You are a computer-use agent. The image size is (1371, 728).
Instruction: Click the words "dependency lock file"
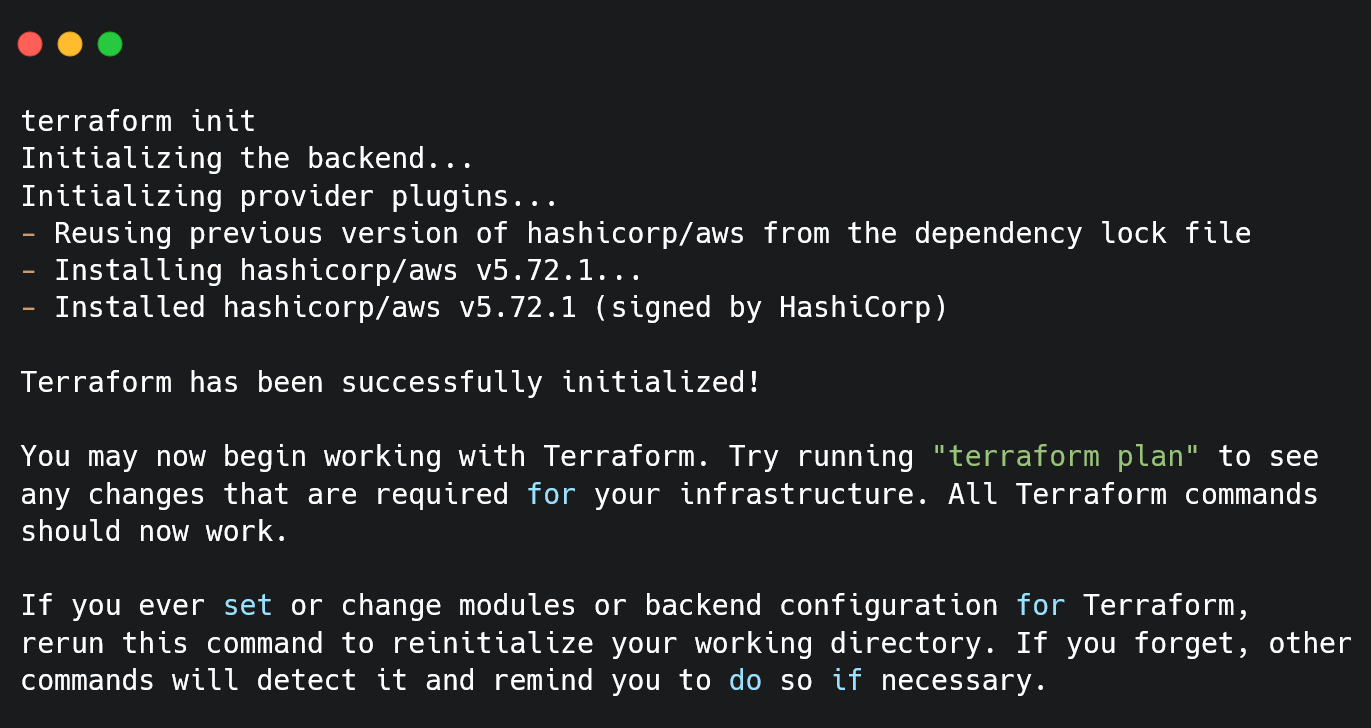coord(1083,234)
